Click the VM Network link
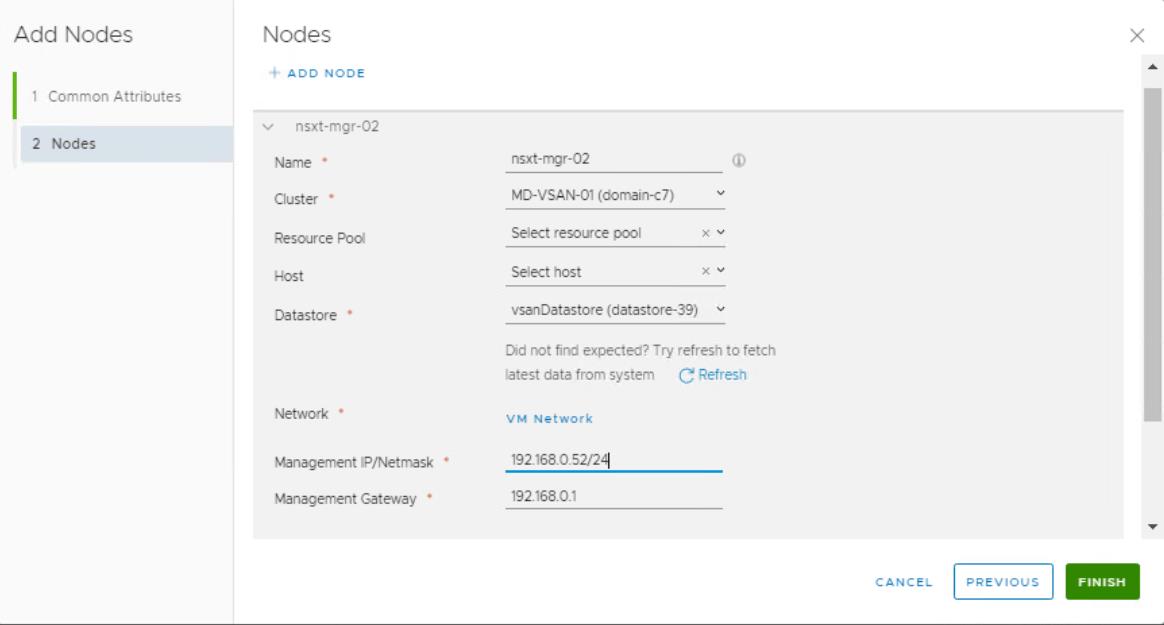Viewport: 1164px width, 625px height. (549, 419)
